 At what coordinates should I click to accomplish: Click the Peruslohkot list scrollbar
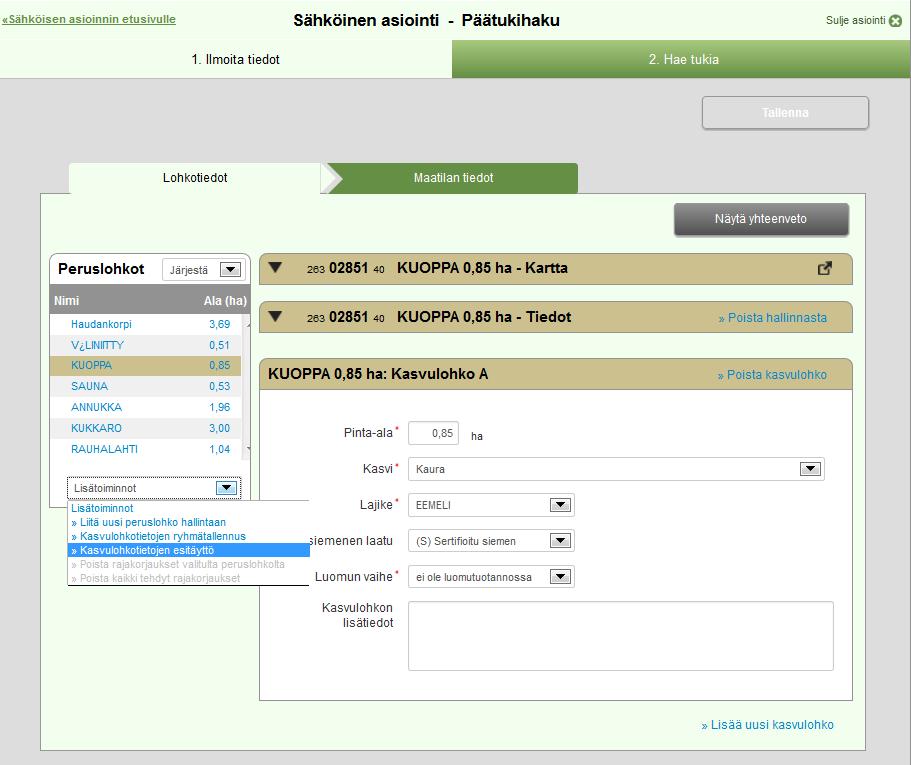coord(246,386)
